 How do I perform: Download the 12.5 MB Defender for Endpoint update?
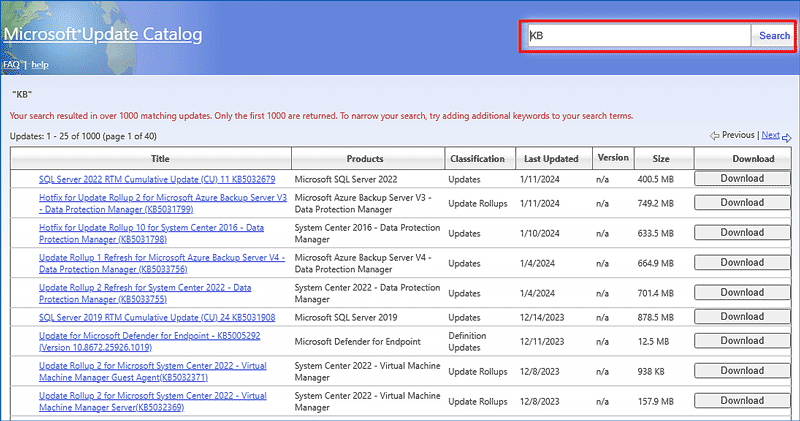(x=742, y=340)
